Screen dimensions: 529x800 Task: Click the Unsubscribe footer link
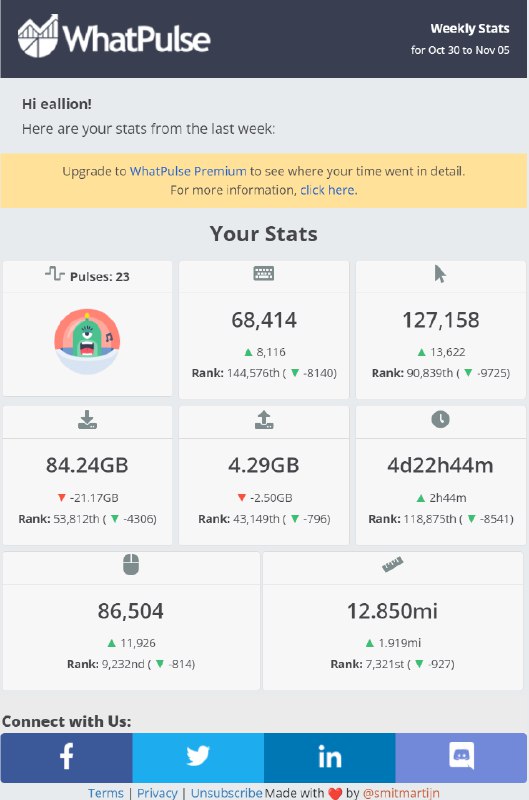click(x=226, y=793)
